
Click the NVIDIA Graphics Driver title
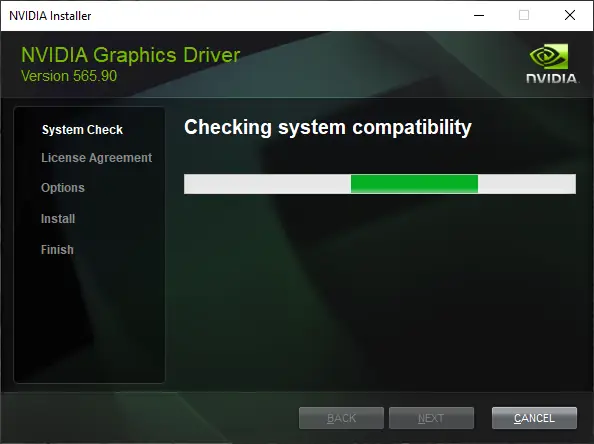[130, 55]
